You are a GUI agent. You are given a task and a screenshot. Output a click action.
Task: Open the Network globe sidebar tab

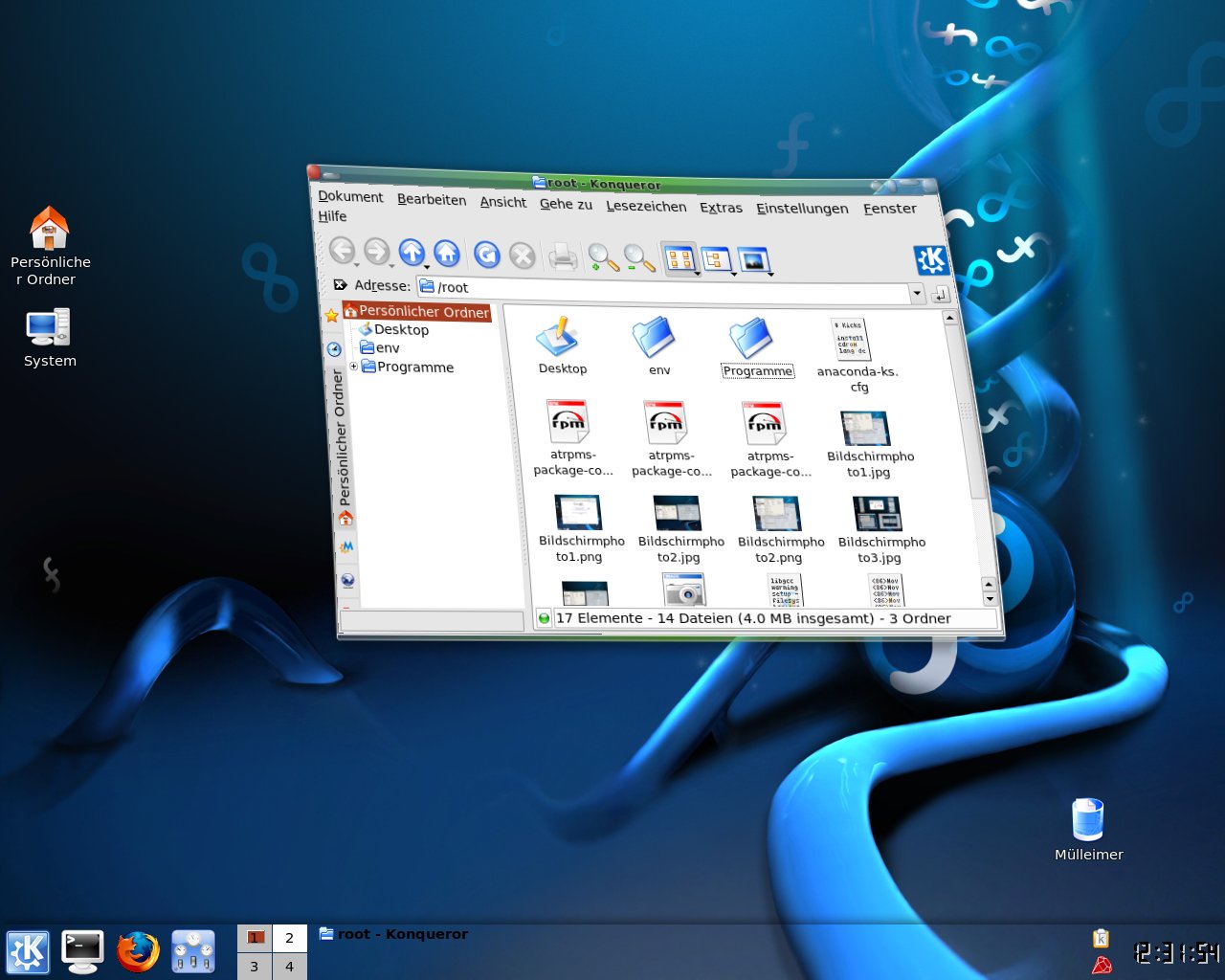click(347, 580)
